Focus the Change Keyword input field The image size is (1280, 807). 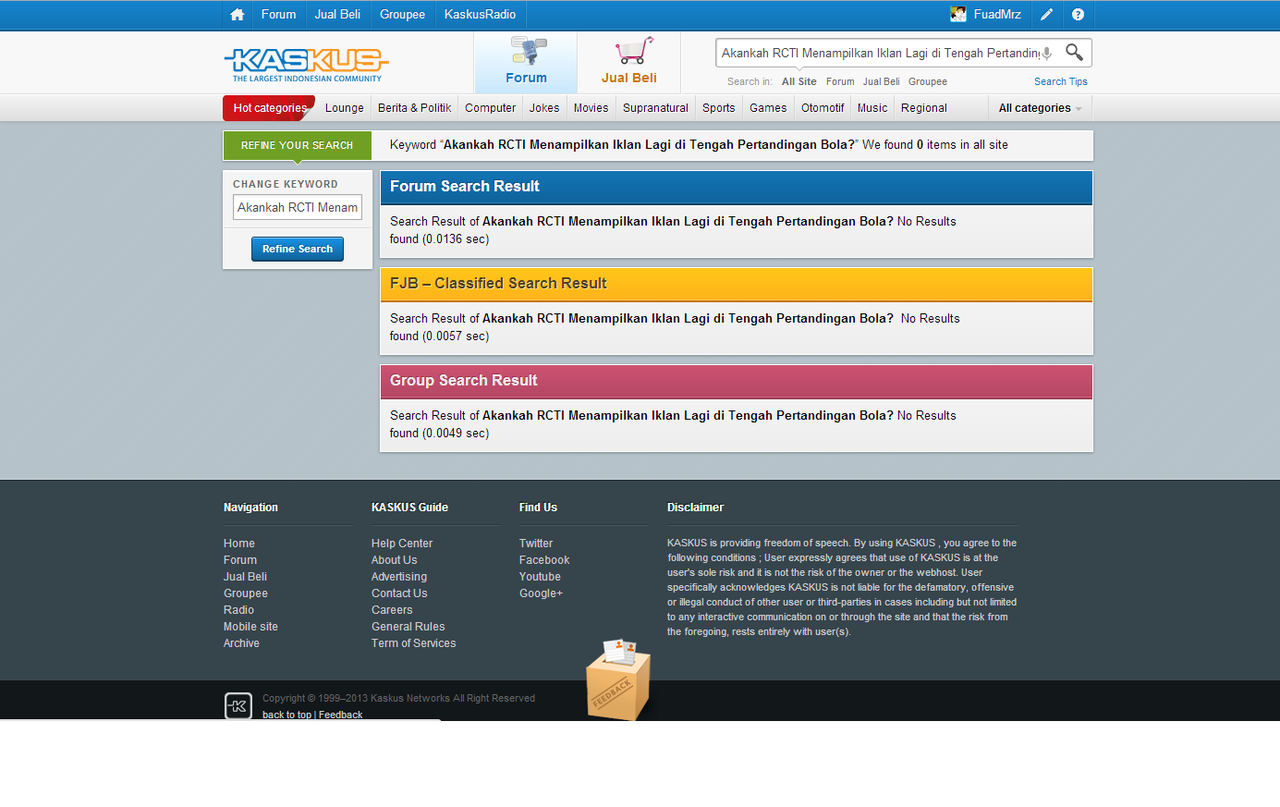point(297,207)
